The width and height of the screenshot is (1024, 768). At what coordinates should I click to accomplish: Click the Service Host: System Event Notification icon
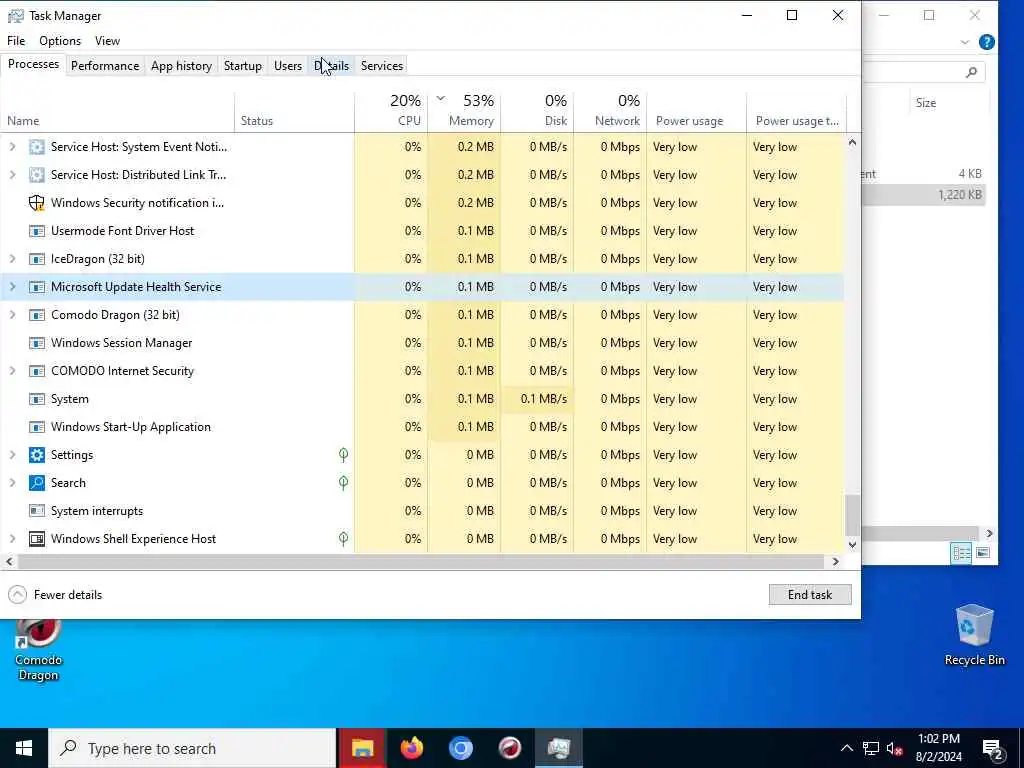click(x=37, y=147)
